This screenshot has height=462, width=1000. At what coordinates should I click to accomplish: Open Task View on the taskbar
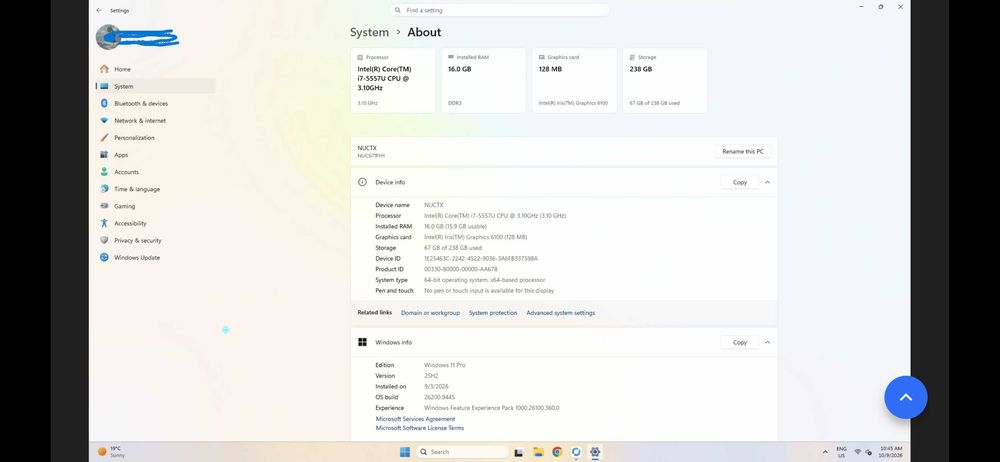[518, 452]
